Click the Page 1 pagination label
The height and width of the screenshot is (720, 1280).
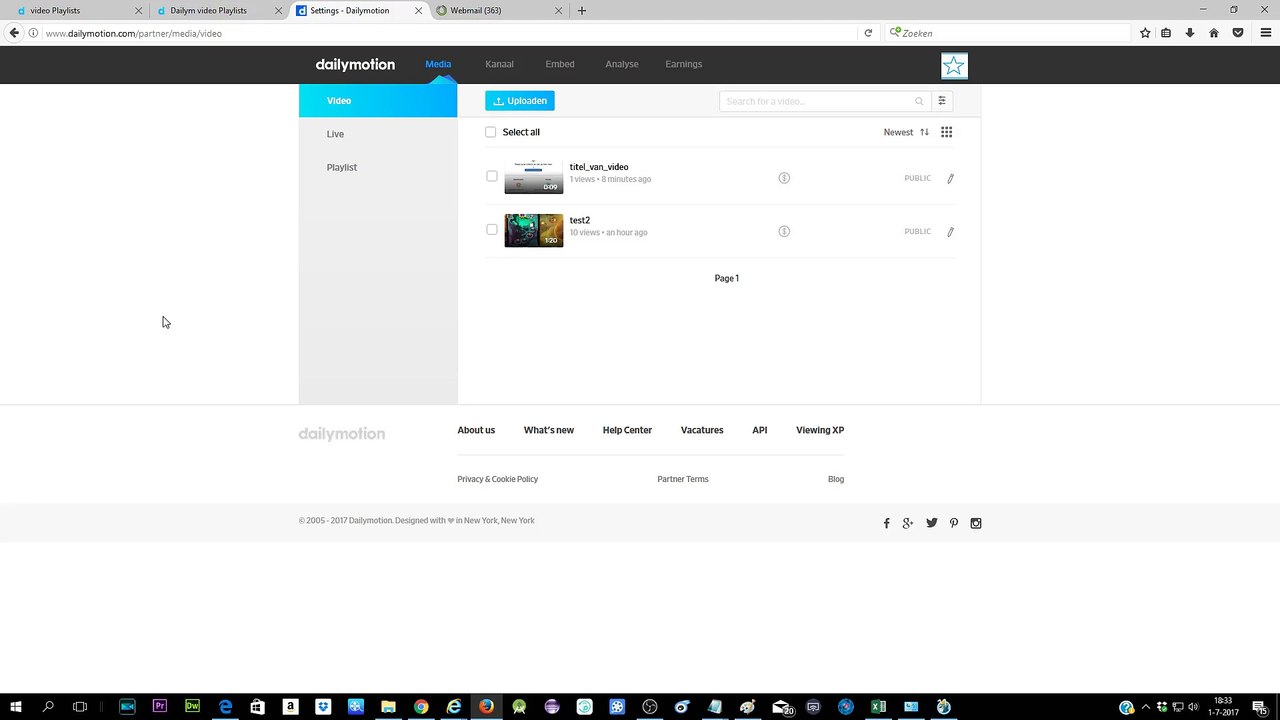(727, 278)
